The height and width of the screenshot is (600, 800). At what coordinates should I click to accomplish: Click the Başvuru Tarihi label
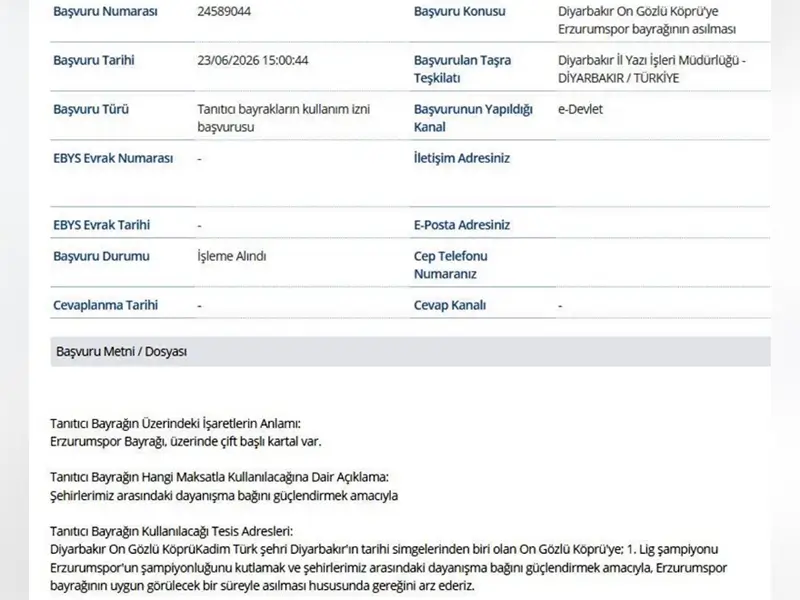click(x=94, y=60)
